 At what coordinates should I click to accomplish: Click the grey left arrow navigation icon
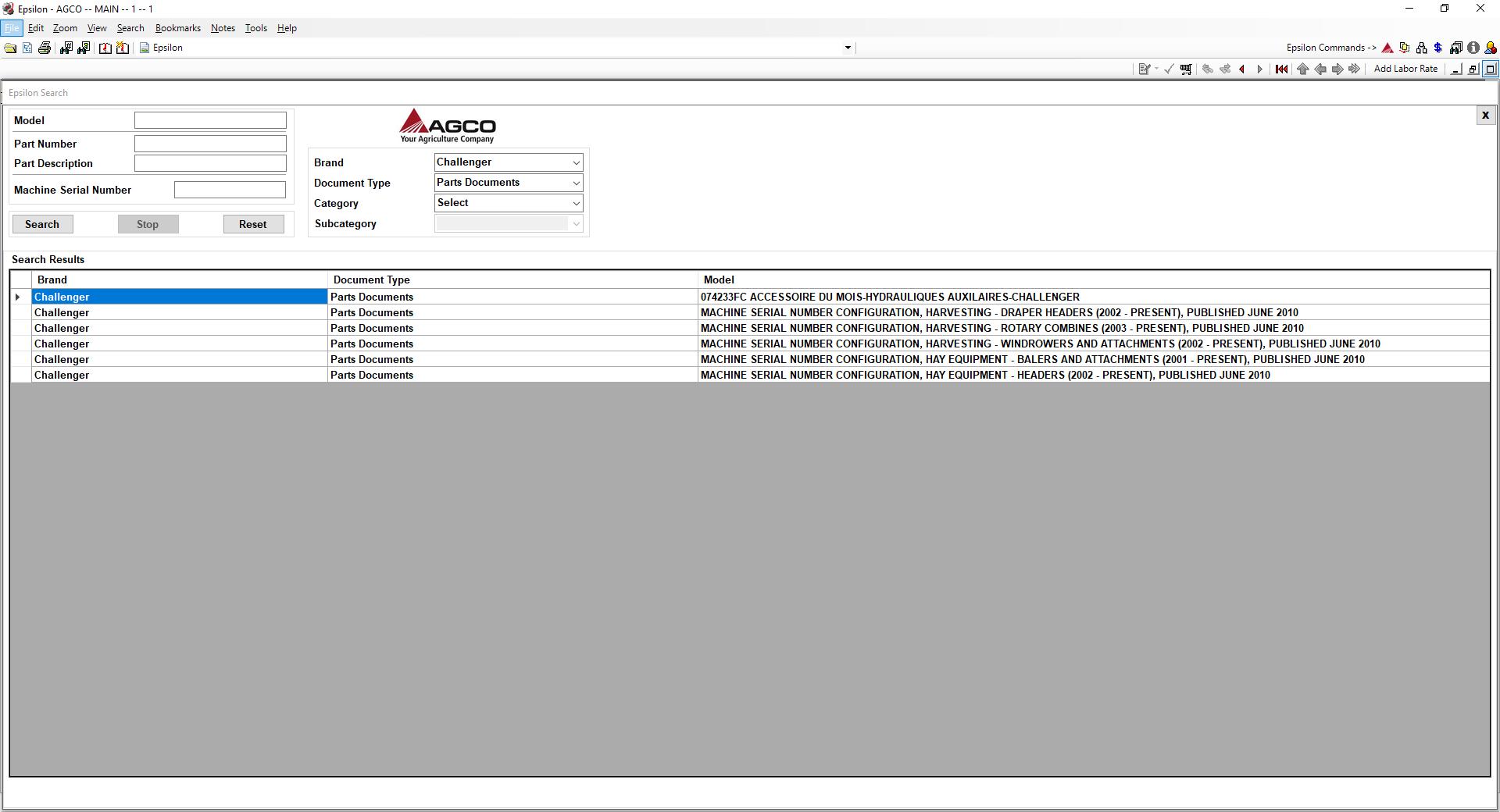coord(1320,69)
